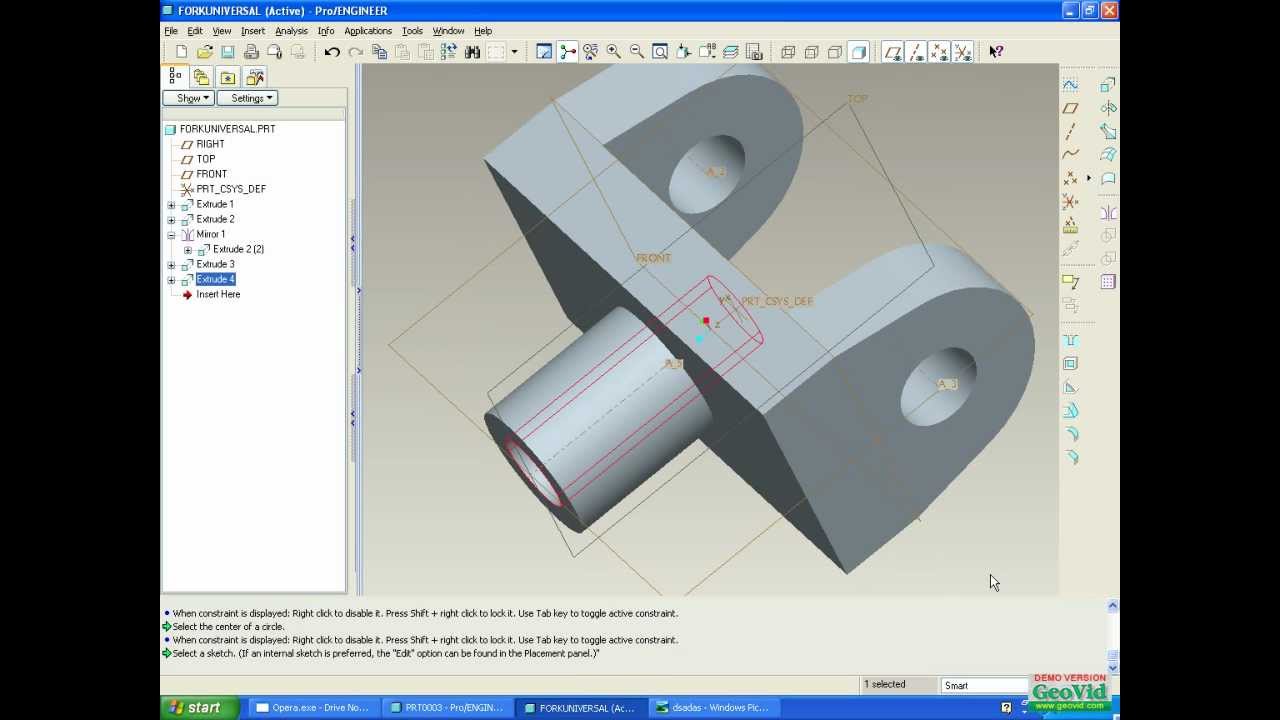Viewport: 1280px width, 720px height.
Task: Open the layers icon in toolbar
Action: [730, 52]
